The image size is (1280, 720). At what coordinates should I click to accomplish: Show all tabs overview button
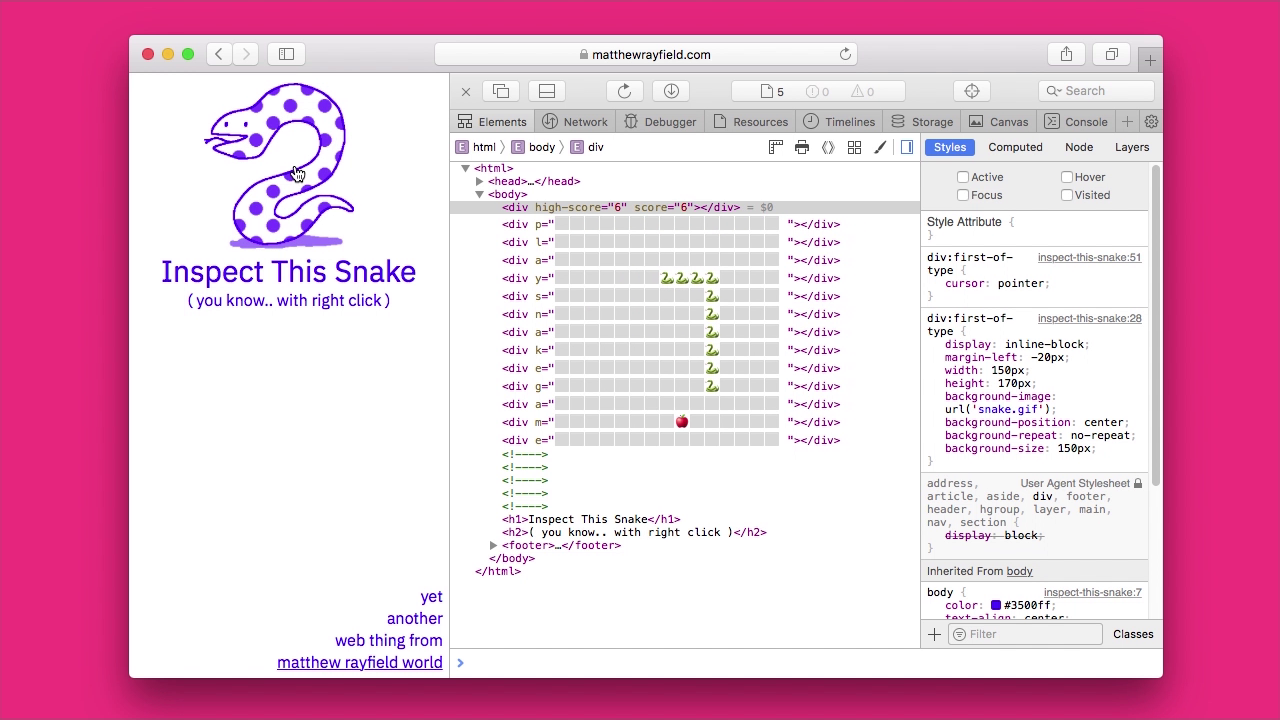click(x=1111, y=54)
